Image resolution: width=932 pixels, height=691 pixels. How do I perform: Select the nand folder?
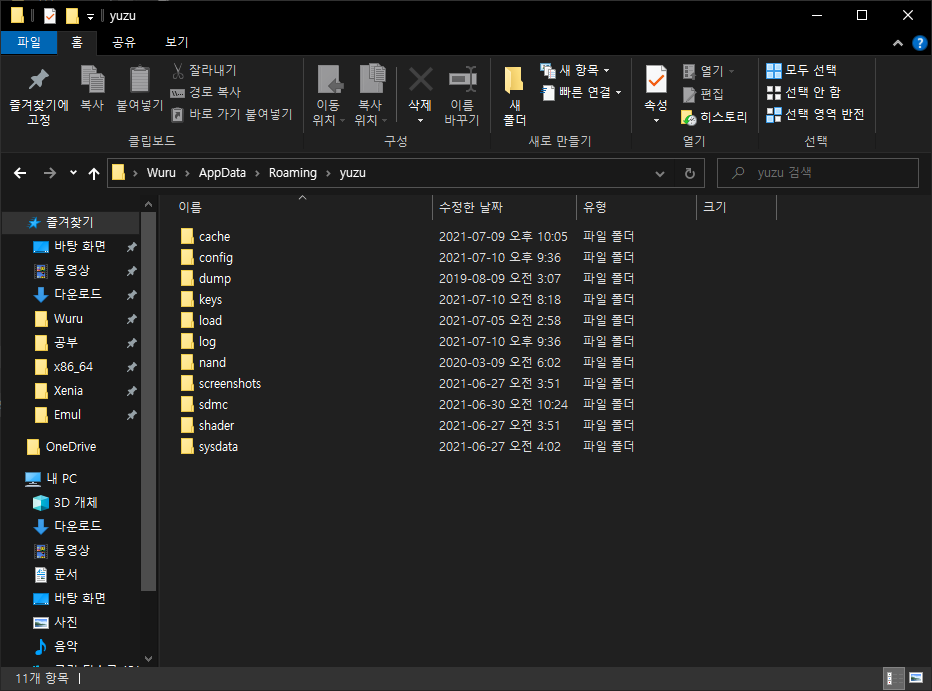[x=203, y=362]
